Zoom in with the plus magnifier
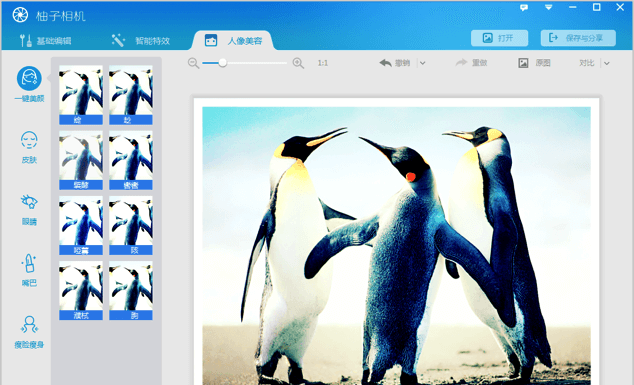 [x=298, y=63]
